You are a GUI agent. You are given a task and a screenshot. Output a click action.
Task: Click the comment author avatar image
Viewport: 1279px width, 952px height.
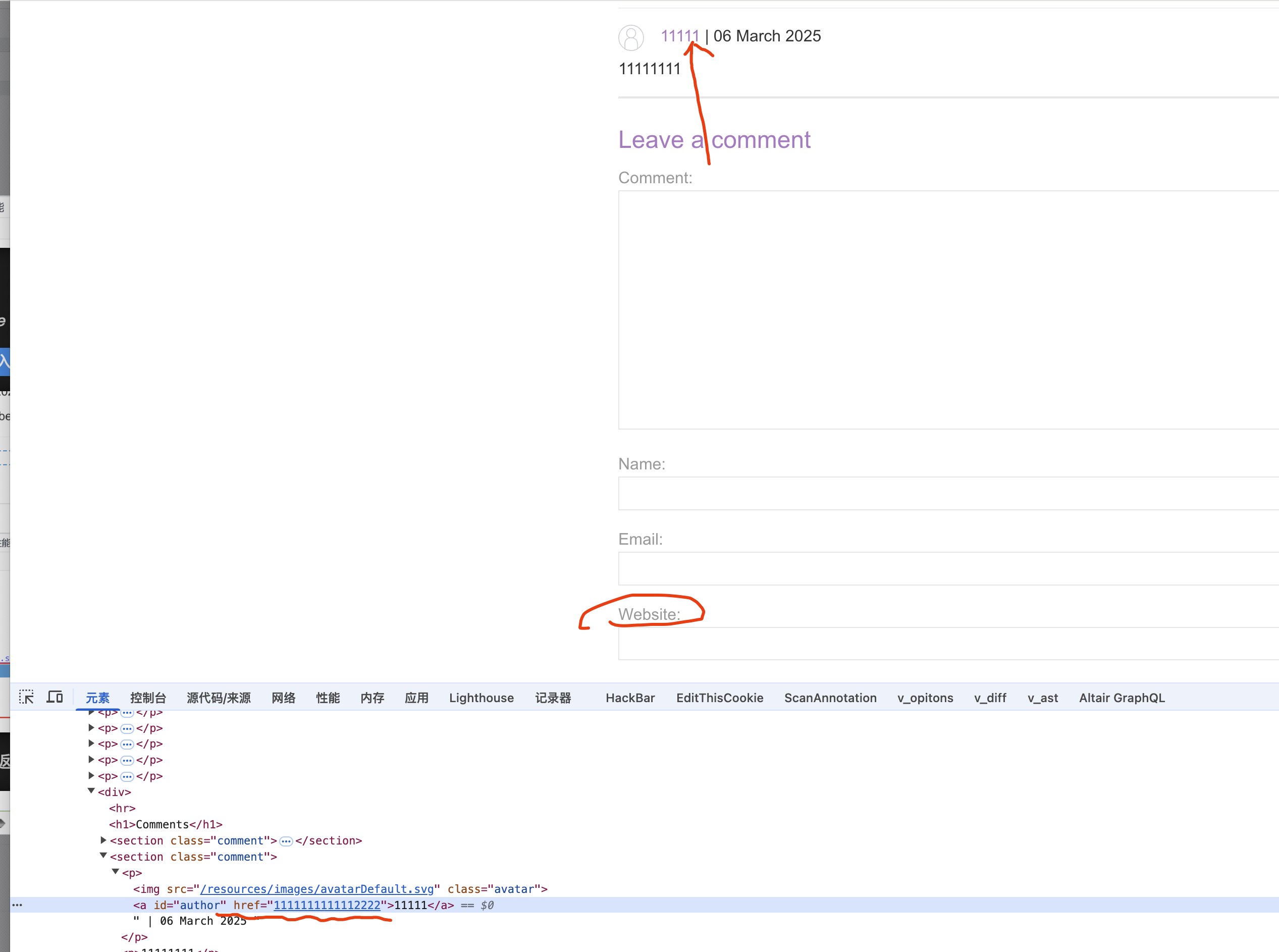tap(631, 37)
